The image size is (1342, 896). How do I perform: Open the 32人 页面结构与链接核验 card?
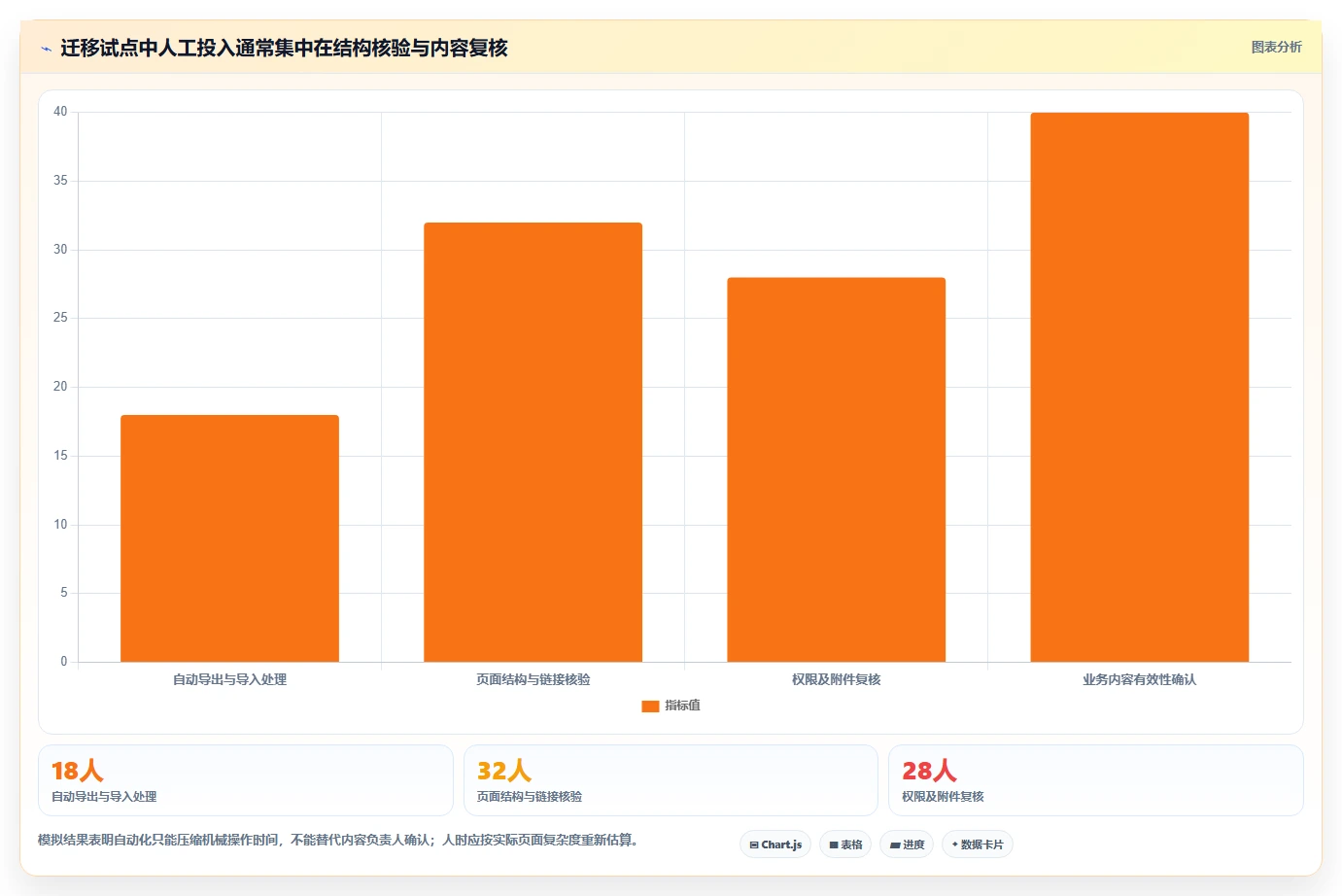pyautogui.click(x=671, y=780)
